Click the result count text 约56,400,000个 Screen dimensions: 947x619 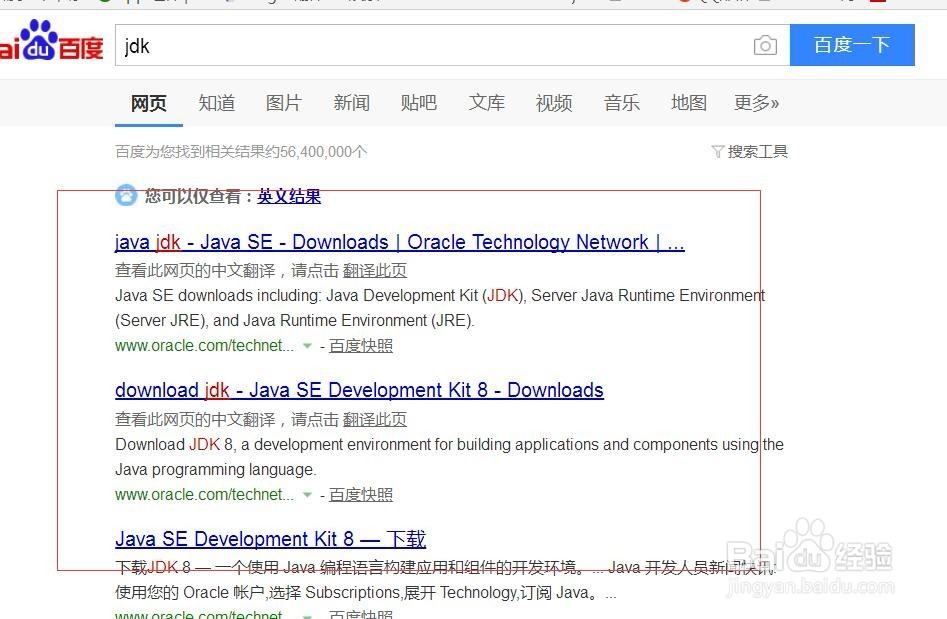coord(316,152)
